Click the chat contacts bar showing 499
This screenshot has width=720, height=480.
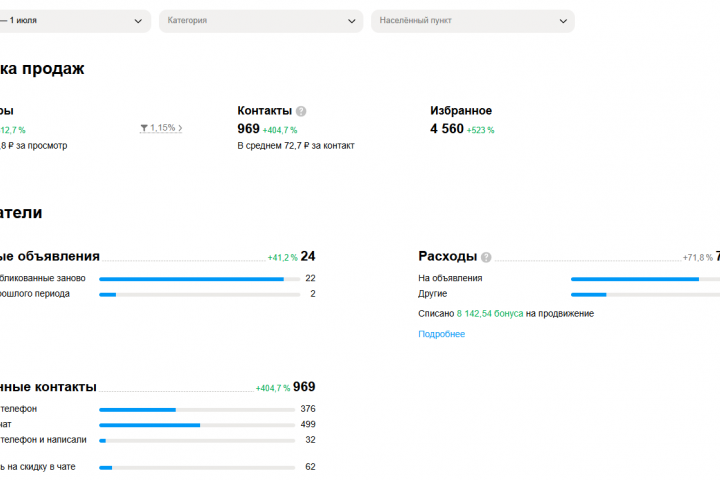click(x=197, y=425)
